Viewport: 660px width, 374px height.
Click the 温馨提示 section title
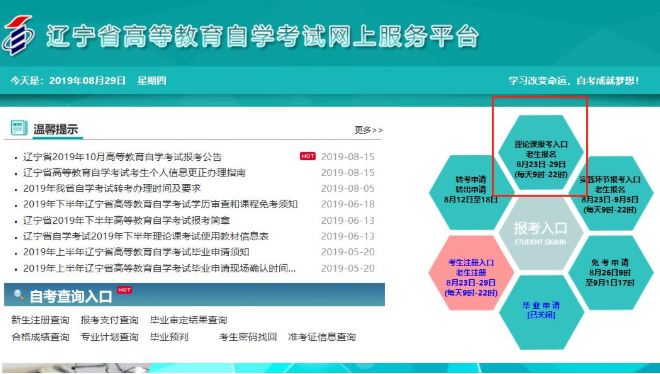pos(56,129)
